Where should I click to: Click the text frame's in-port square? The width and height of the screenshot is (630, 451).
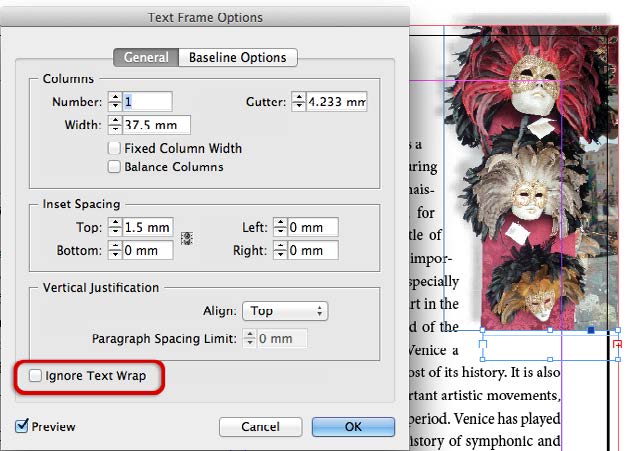pos(483,344)
